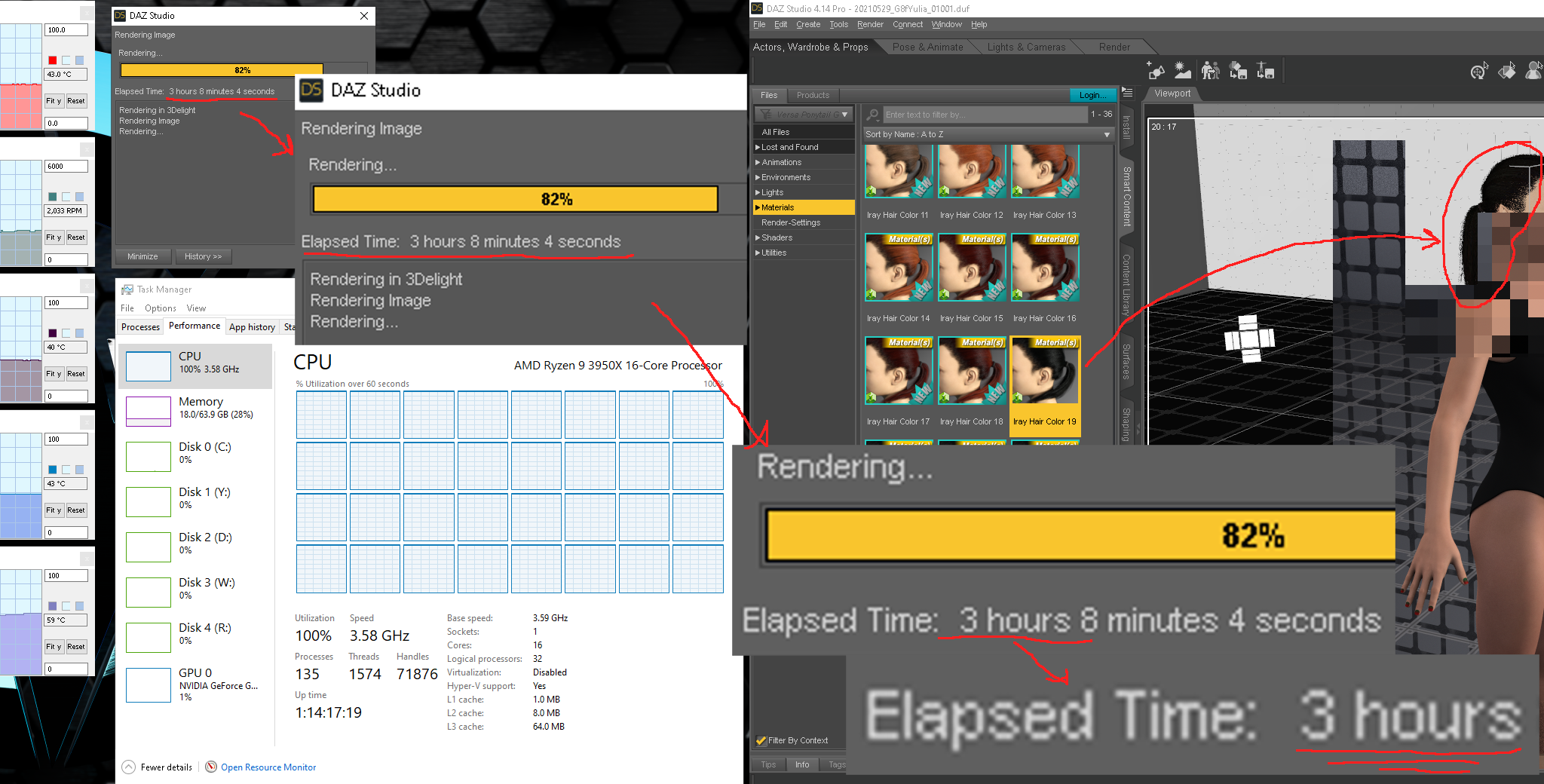
Task: Click the DS logo in the render dialog title bar
Action: point(120,15)
